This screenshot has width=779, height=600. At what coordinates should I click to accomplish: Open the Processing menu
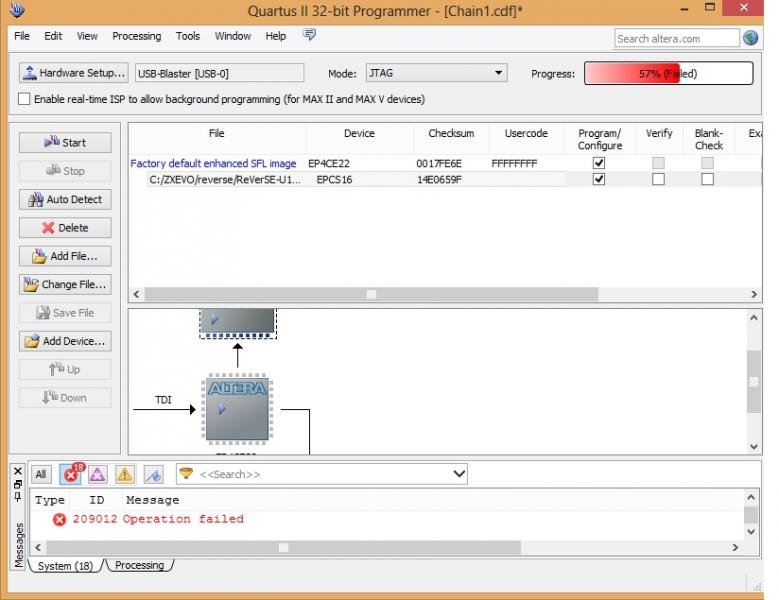136,36
